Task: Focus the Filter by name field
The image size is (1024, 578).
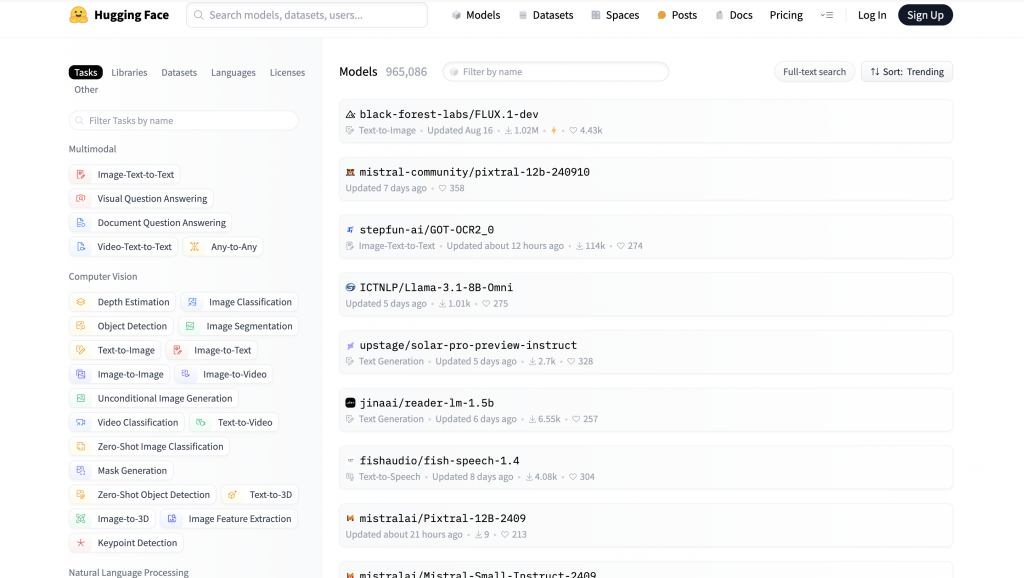Action: [556, 72]
